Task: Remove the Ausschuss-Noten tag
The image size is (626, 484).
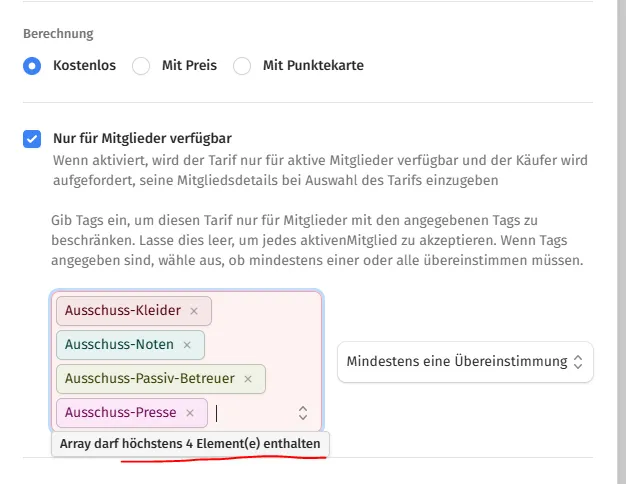Action: [x=187, y=345]
